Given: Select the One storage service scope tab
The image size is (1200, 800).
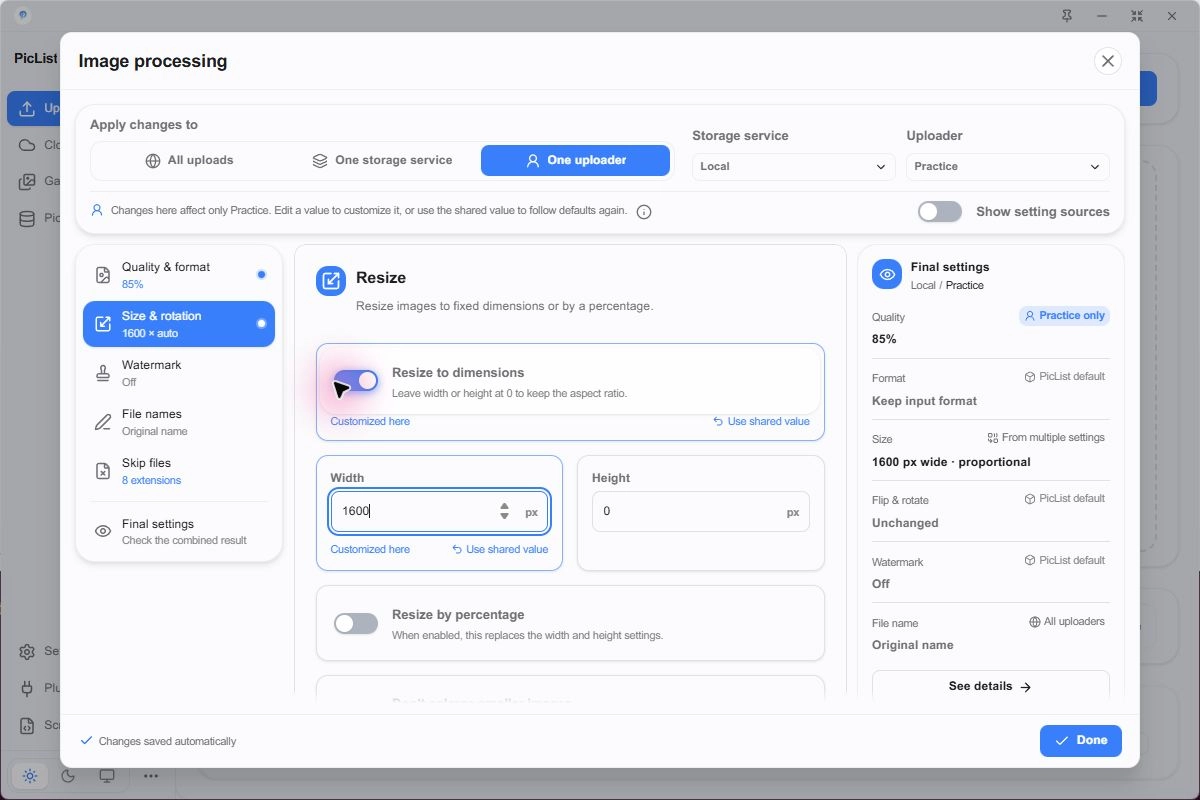Looking at the screenshot, I should [382, 160].
